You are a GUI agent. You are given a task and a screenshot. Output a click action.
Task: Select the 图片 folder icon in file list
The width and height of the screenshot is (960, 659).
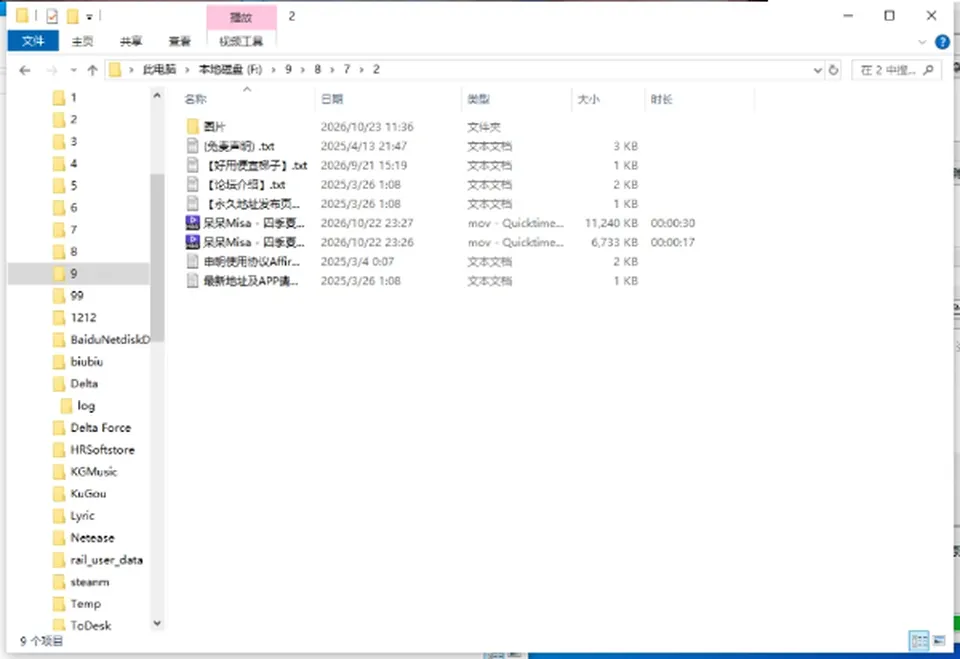[193, 127]
